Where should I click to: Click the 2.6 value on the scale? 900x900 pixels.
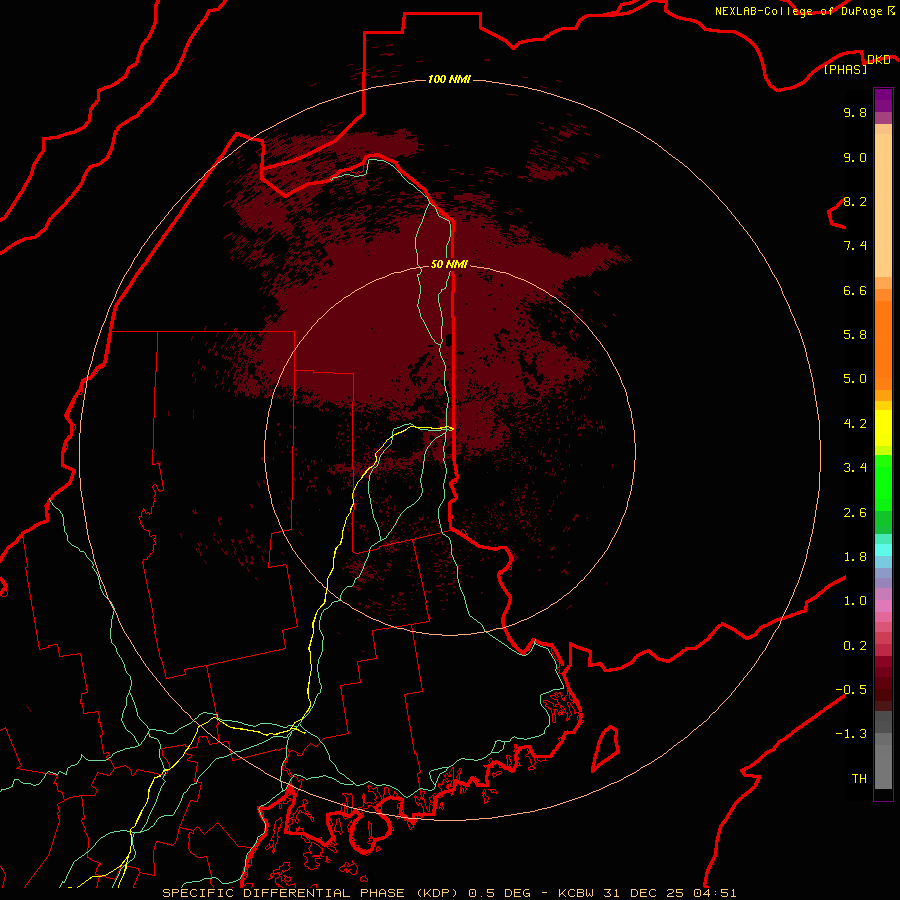click(855, 513)
